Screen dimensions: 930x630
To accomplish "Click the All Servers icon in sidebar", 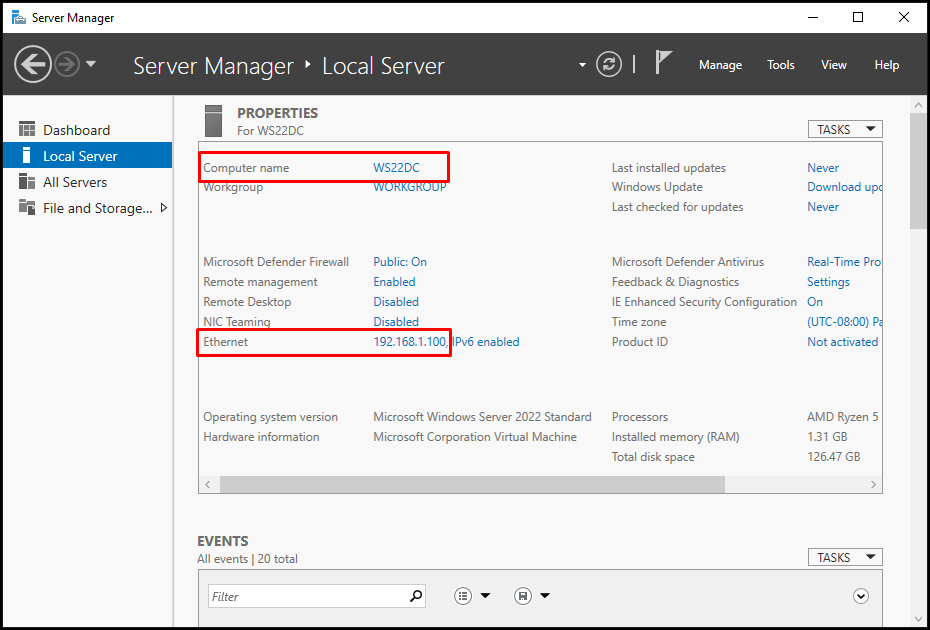I will 27,182.
